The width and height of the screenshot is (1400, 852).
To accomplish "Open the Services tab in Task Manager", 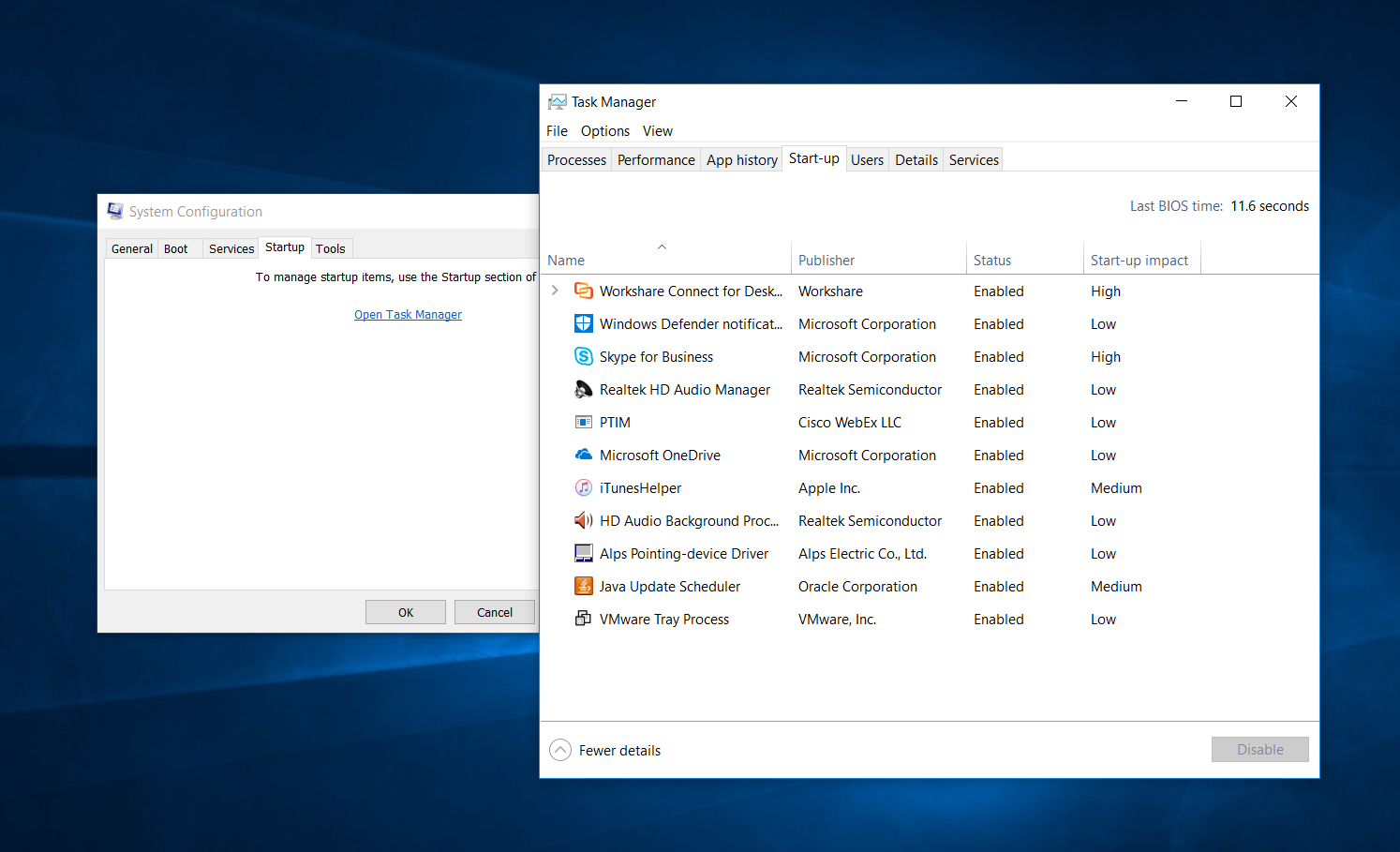I will pos(974,159).
